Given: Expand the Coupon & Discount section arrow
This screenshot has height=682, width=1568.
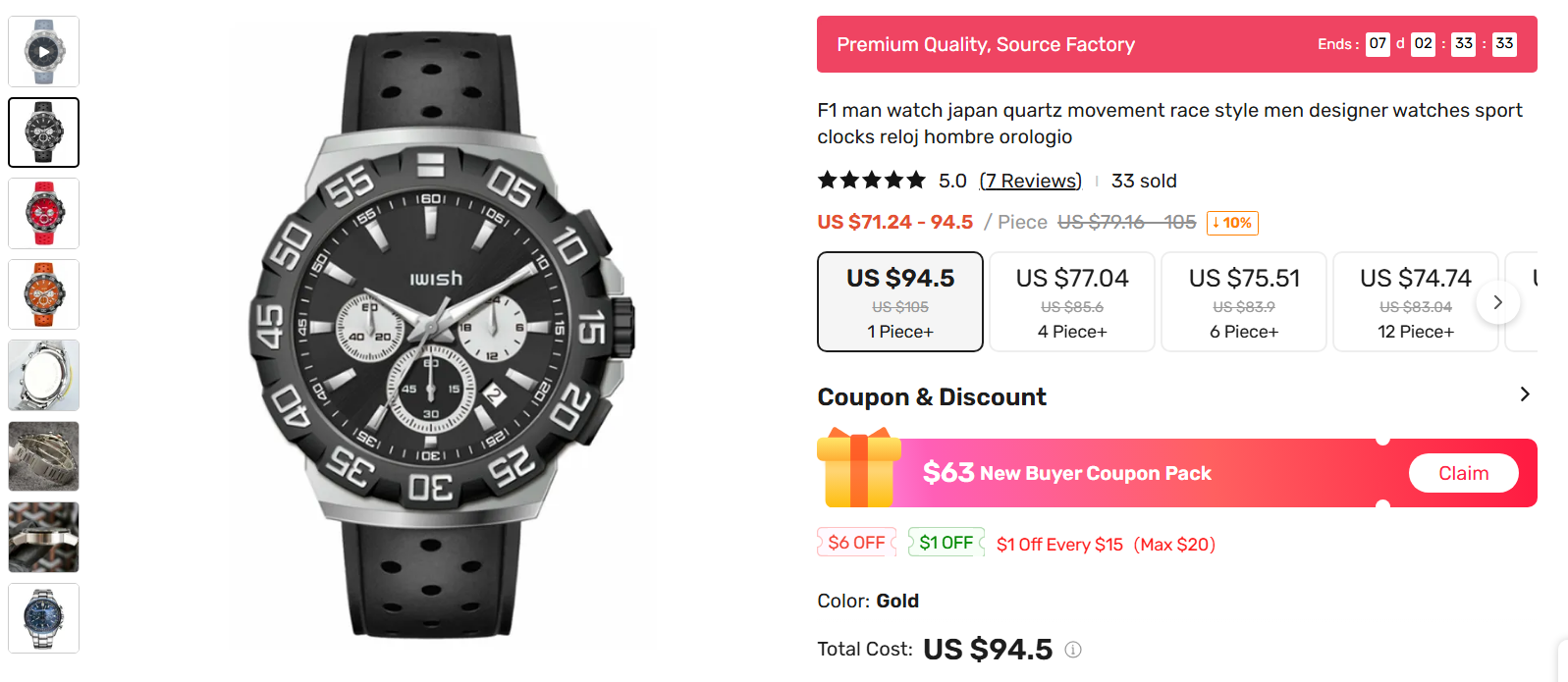Looking at the screenshot, I should [x=1525, y=394].
